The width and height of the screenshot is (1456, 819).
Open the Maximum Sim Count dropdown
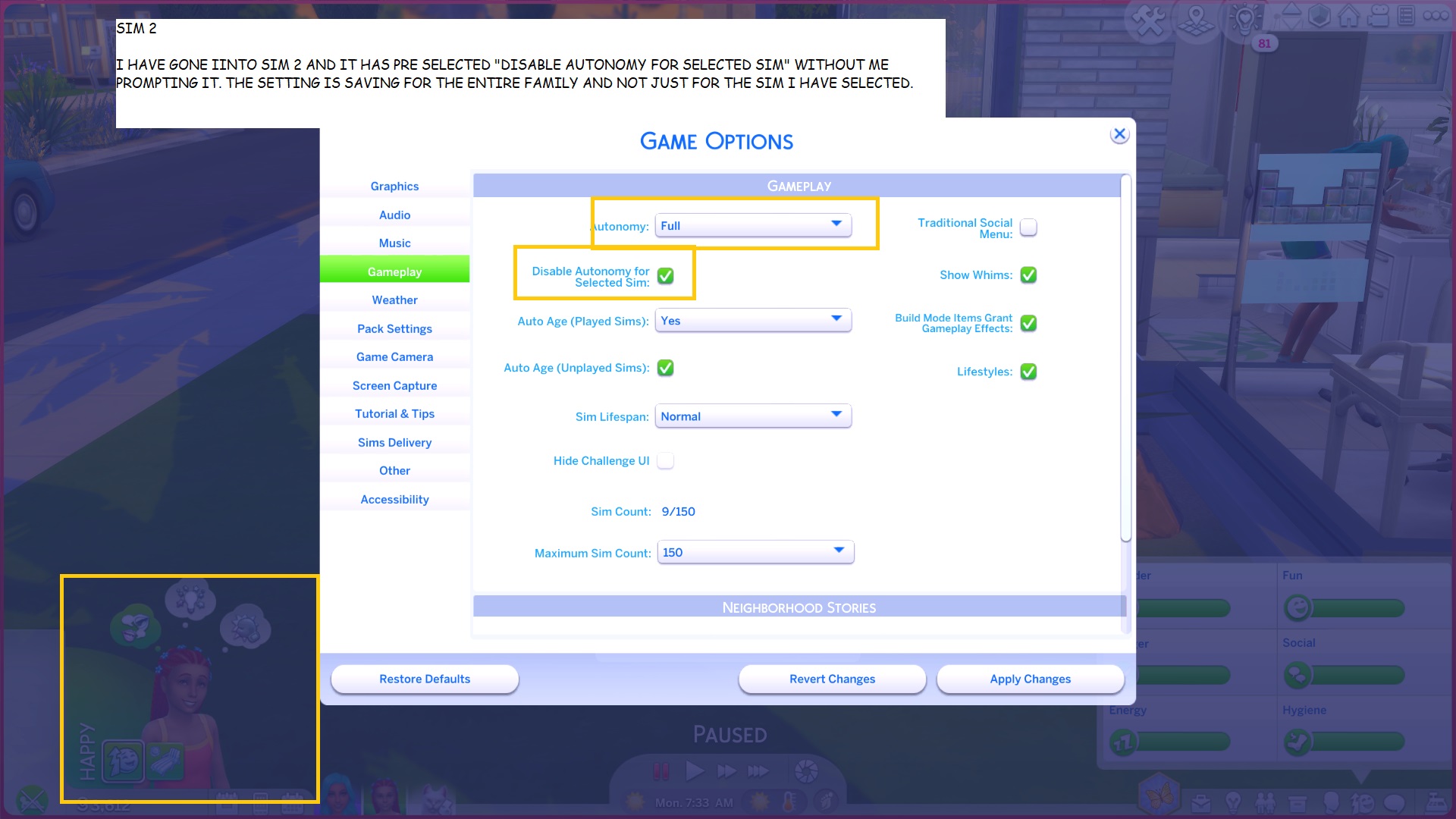point(755,552)
